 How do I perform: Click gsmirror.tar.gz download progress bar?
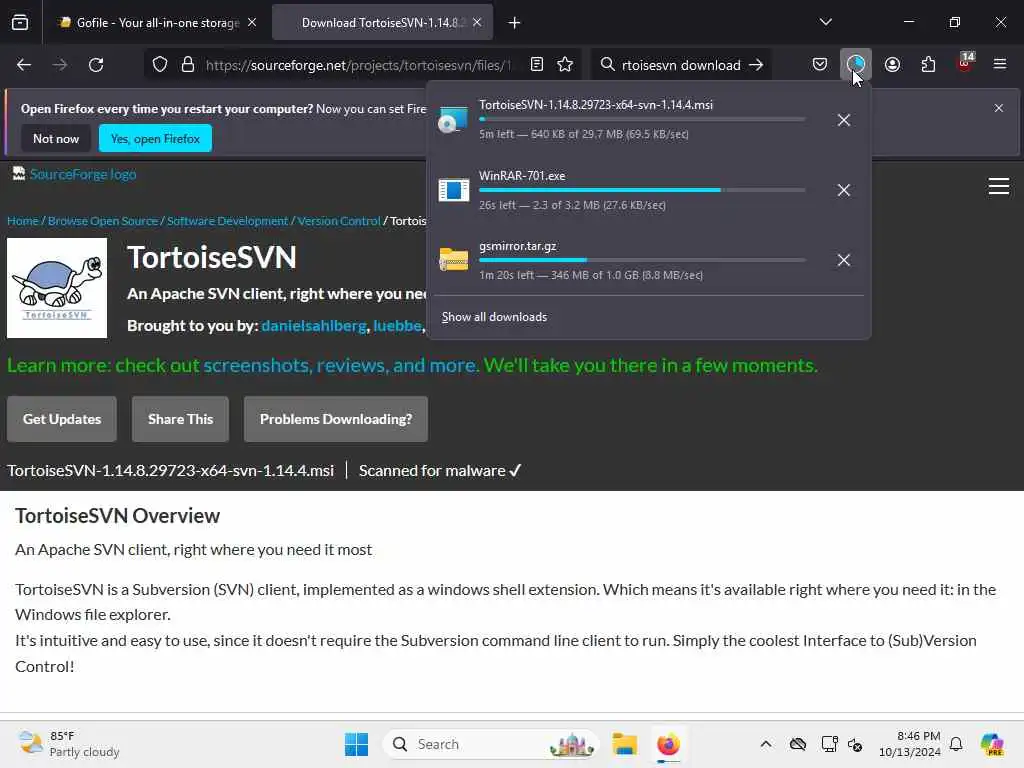[x=642, y=260]
